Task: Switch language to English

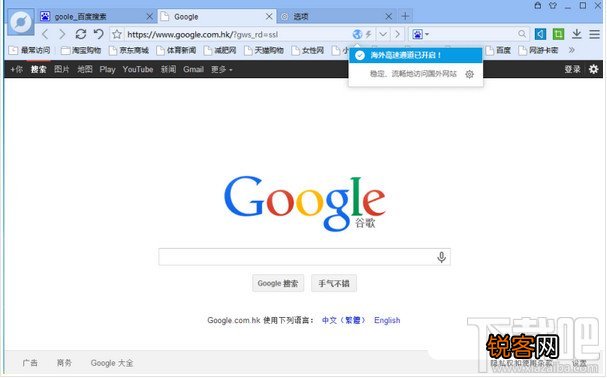Action: [387, 320]
